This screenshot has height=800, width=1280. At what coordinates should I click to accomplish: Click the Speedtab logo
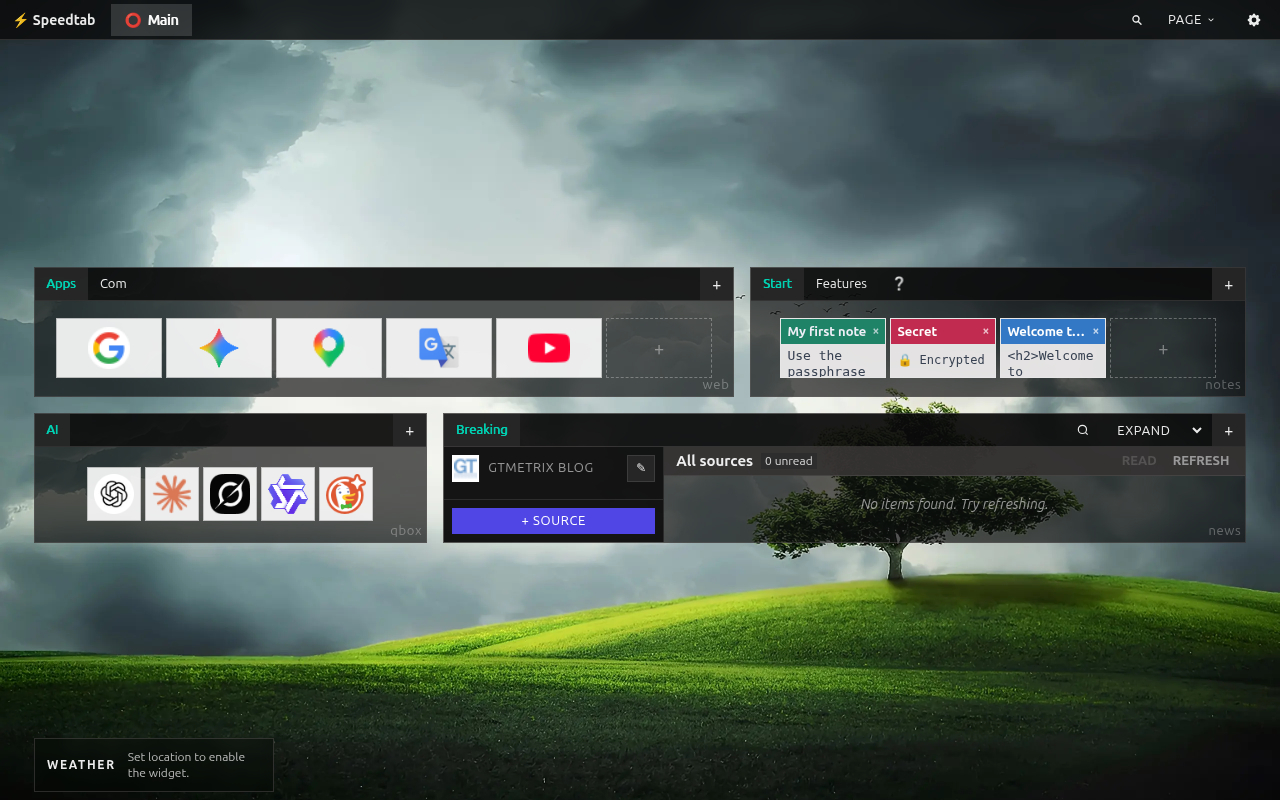coord(54,20)
